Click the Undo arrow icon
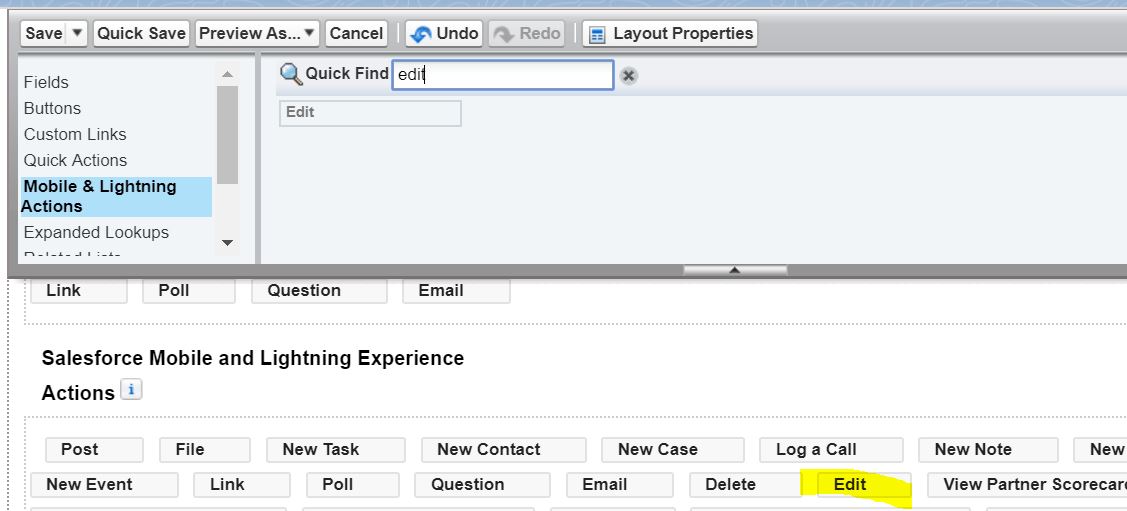This screenshot has width=1127, height=511. click(421, 34)
